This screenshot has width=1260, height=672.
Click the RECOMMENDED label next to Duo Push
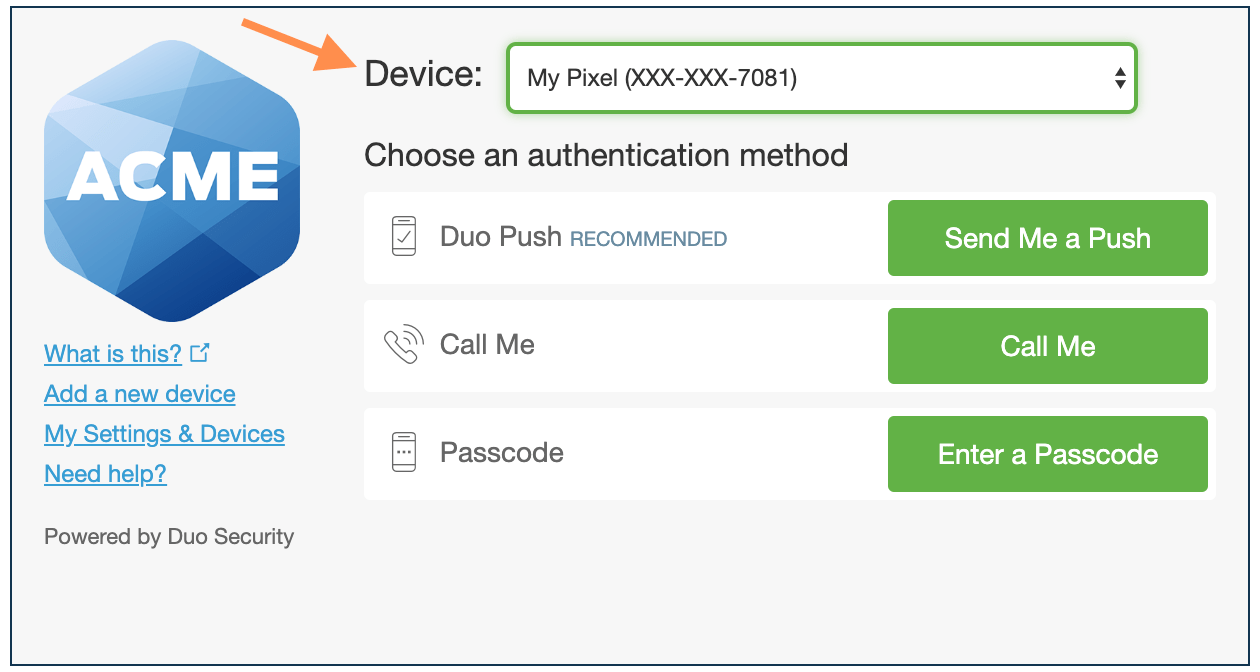(648, 239)
